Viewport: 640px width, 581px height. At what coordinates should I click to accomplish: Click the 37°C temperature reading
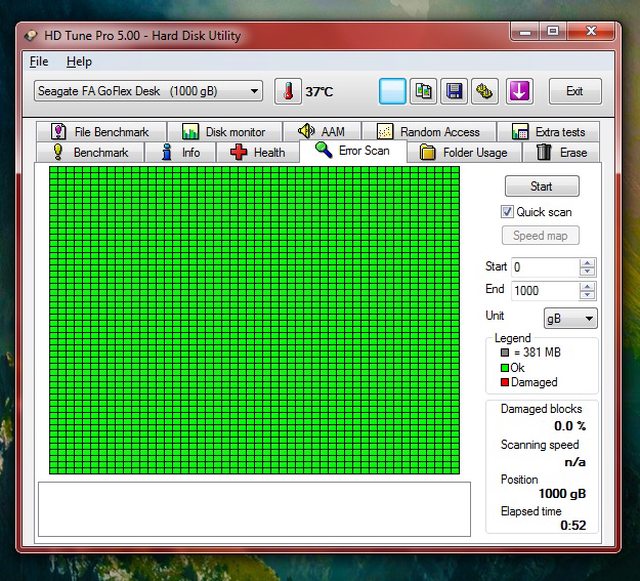[x=319, y=91]
